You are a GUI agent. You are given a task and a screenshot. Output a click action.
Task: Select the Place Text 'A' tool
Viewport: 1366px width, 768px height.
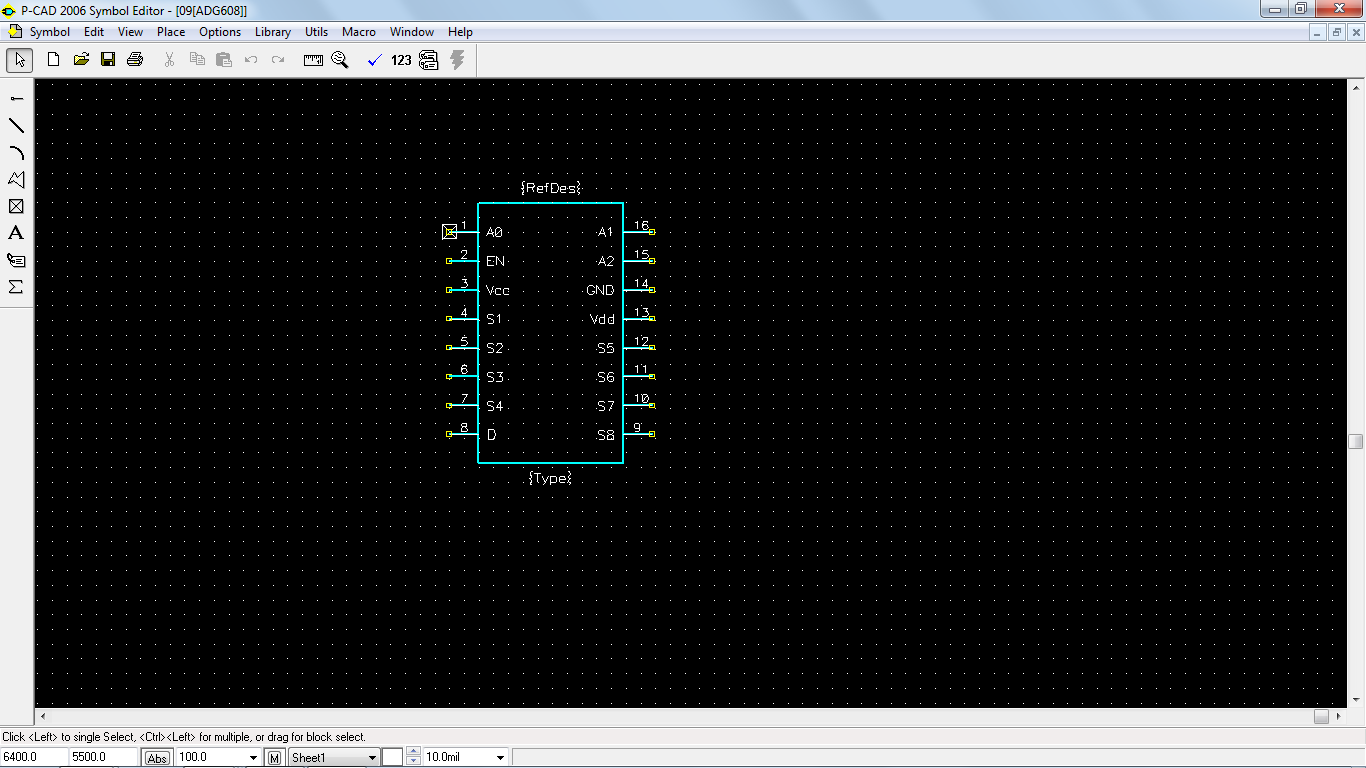[16, 233]
